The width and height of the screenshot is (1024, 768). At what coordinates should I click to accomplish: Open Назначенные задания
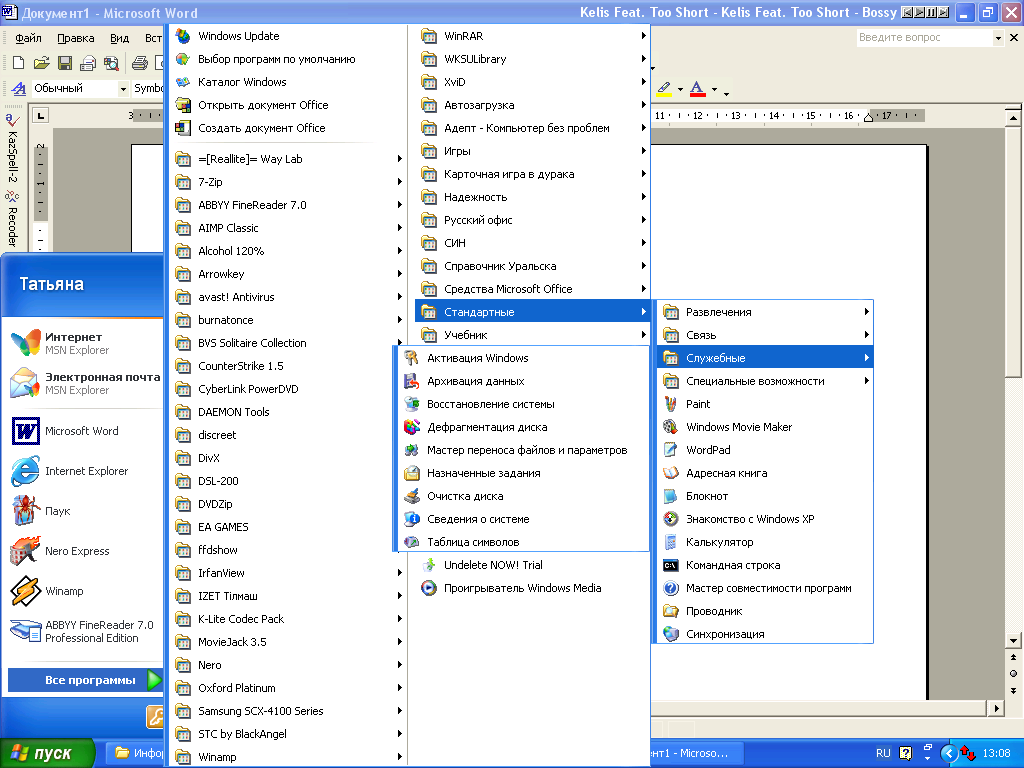point(524,473)
